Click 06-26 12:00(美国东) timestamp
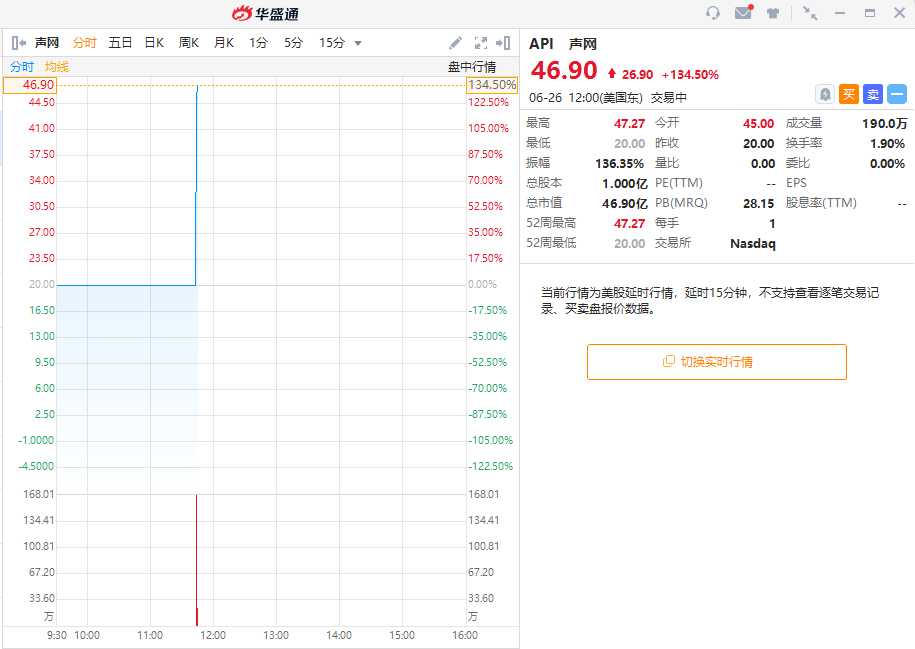915x649 pixels. tap(585, 97)
